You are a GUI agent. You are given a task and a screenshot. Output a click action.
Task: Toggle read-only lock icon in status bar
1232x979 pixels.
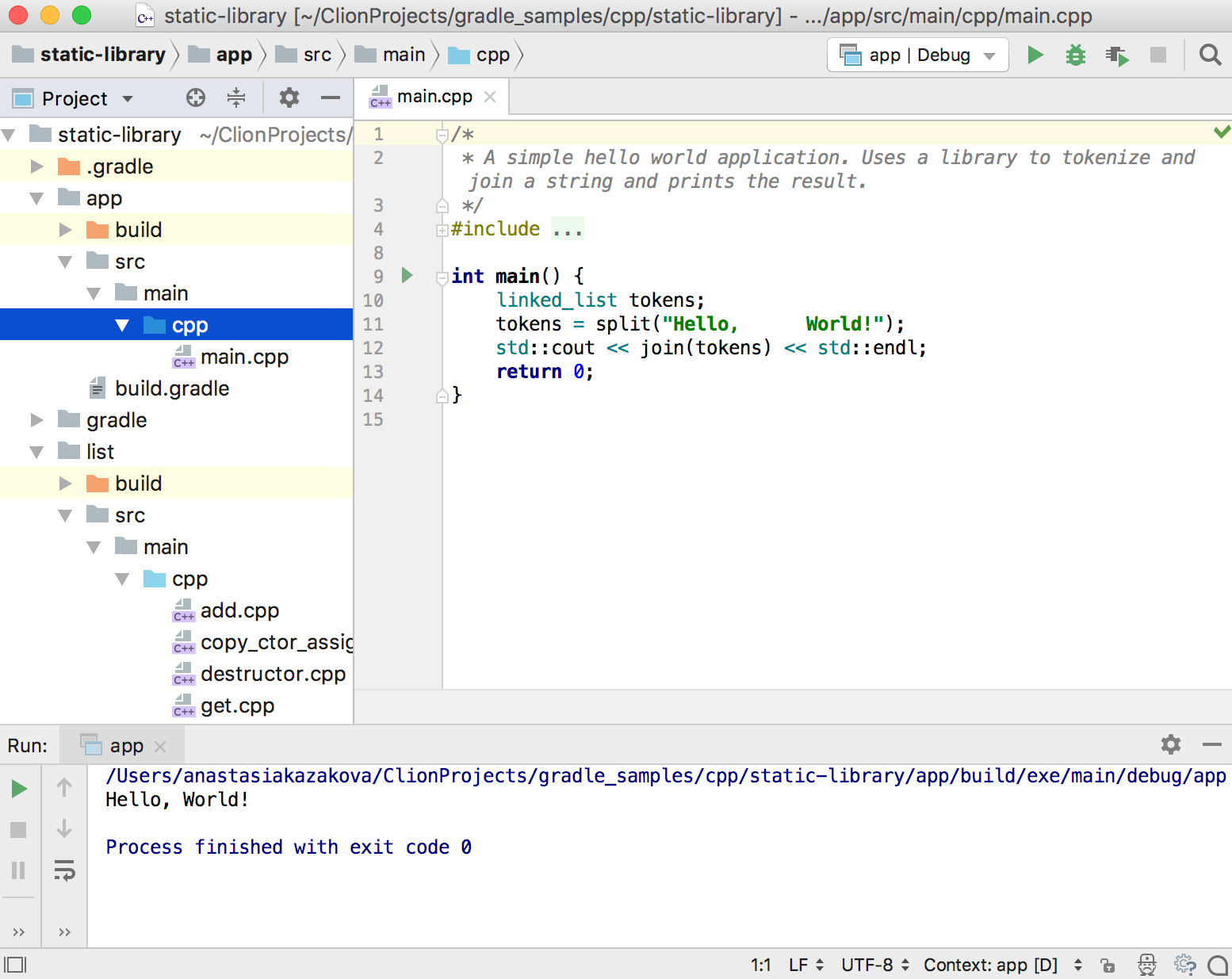click(x=1108, y=965)
